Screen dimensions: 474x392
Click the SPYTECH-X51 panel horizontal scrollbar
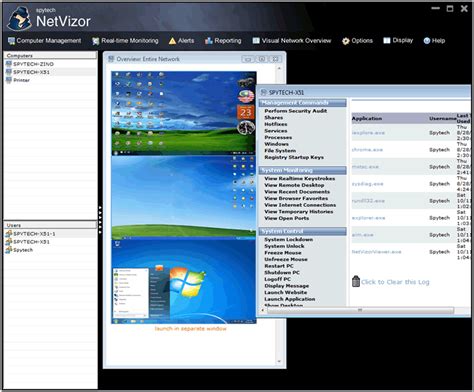tap(360, 310)
